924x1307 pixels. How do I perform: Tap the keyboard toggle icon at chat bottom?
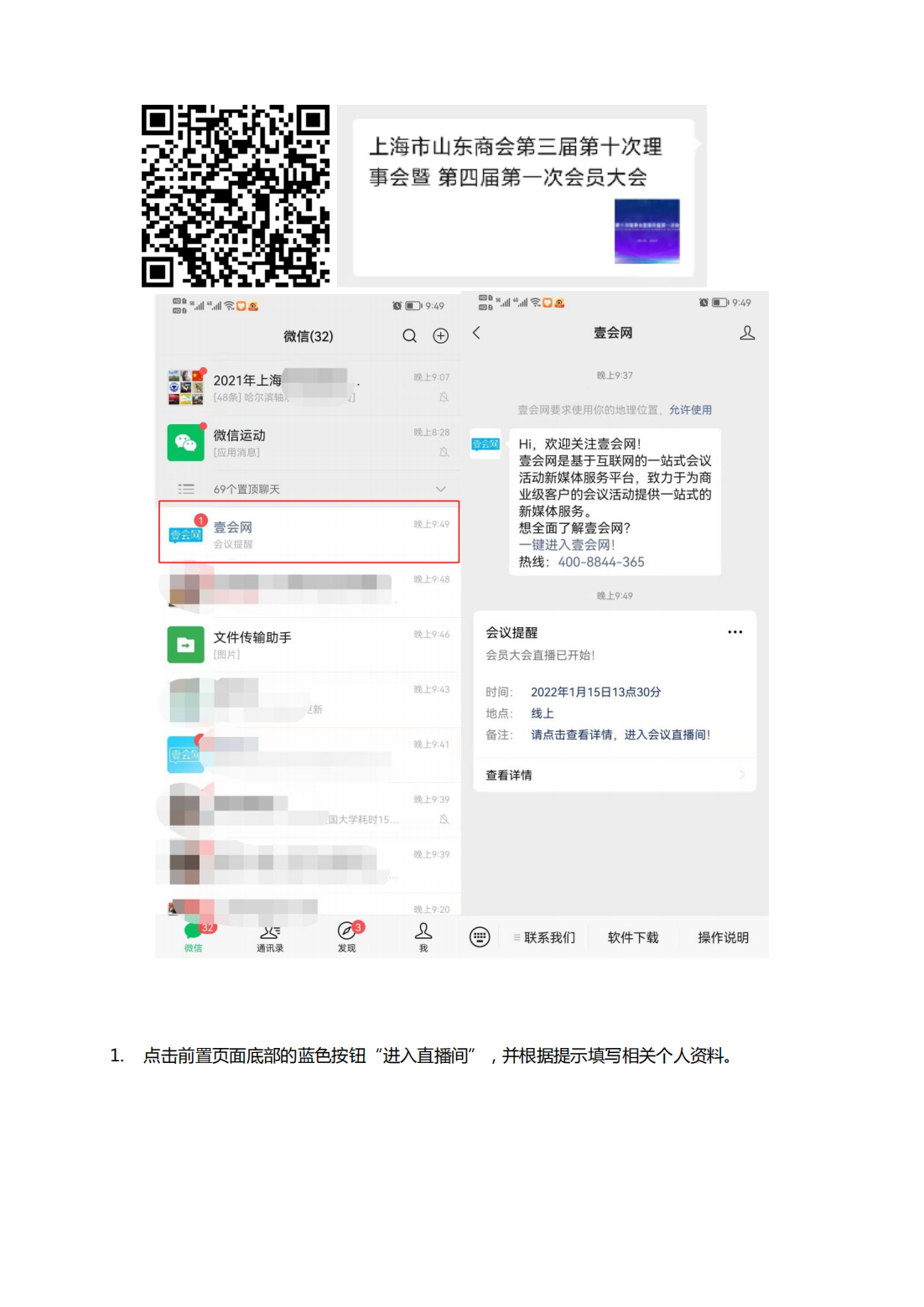tap(480, 937)
